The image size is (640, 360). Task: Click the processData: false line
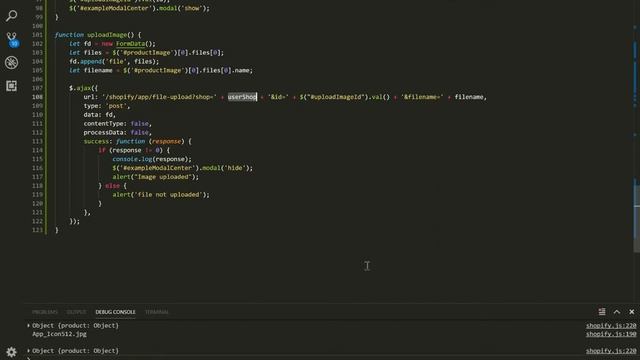118,133
